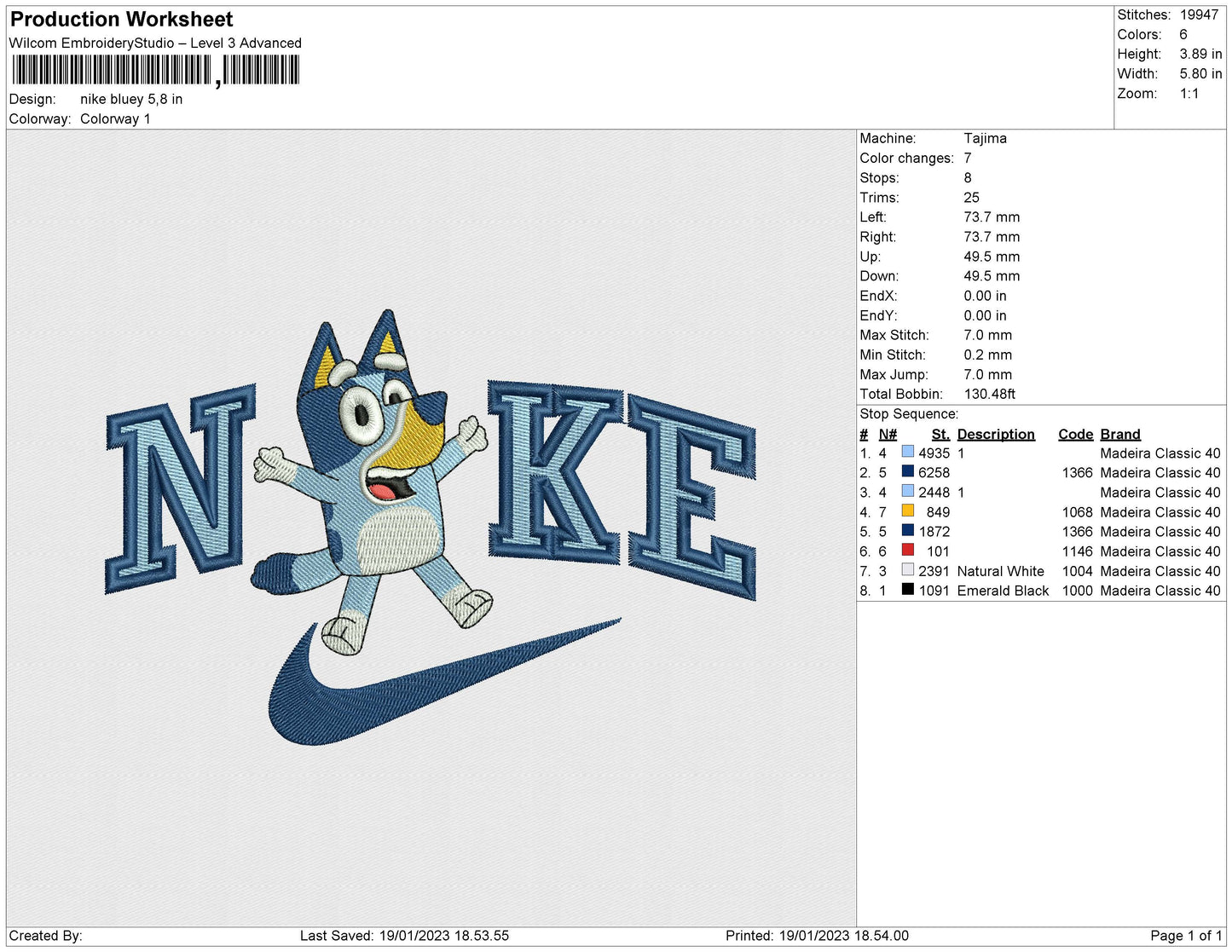Click the 'St.' column header
The image size is (1232, 952).
tap(940, 434)
